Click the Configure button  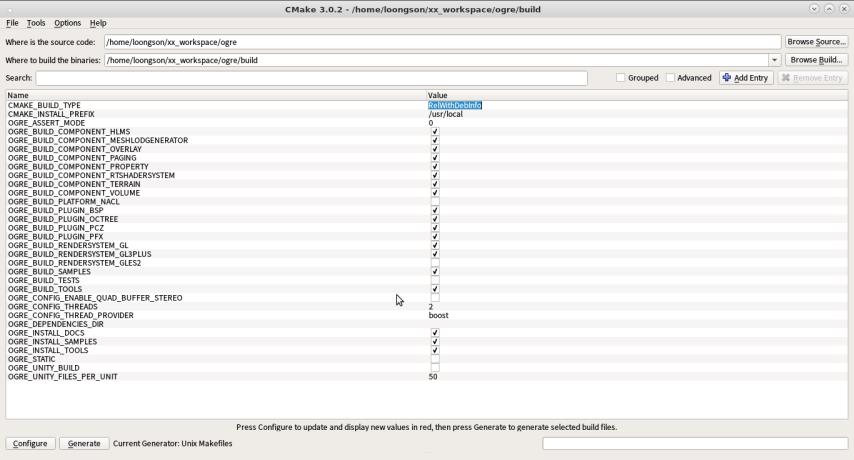pyautogui.click(x=30, y=444)
